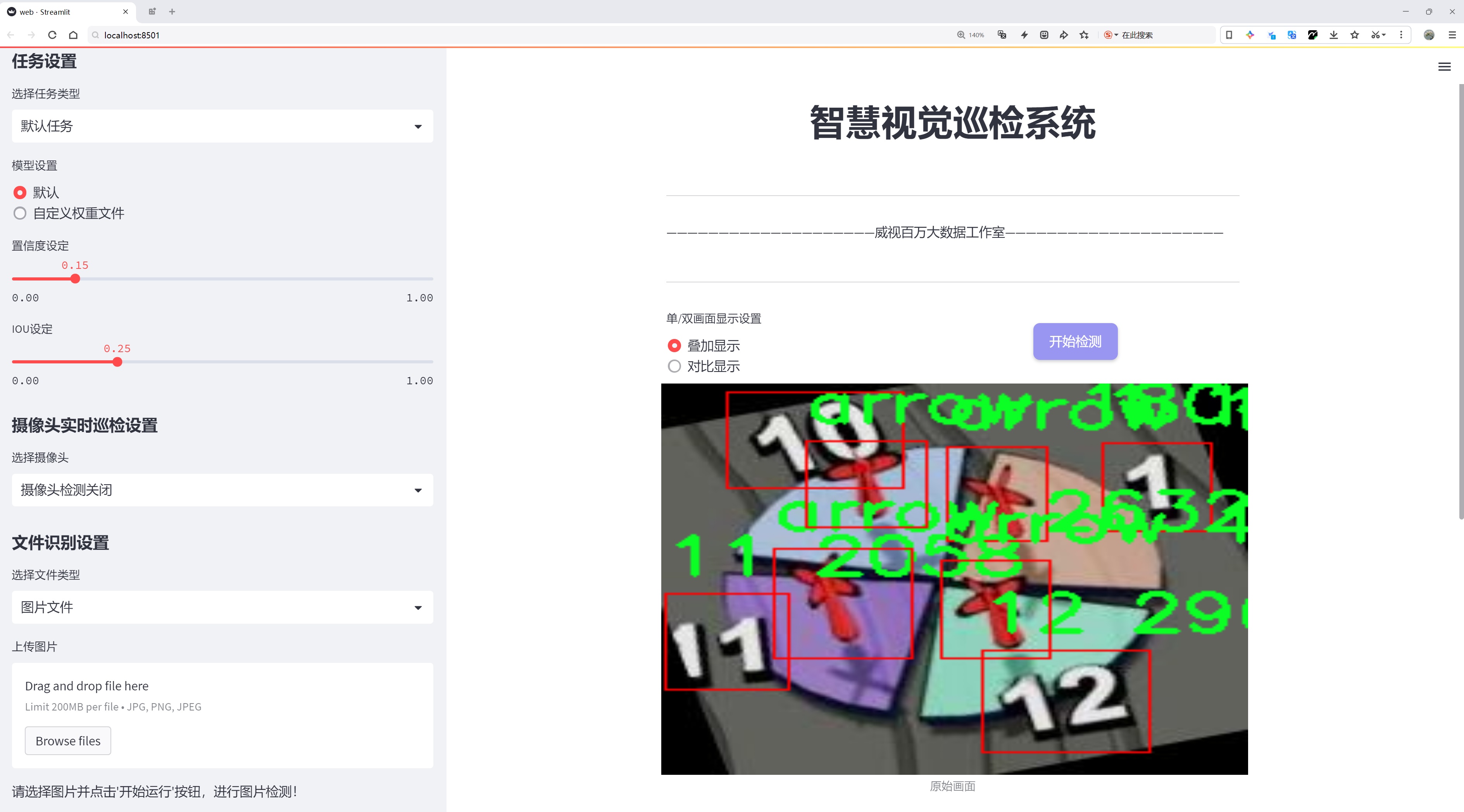The width and height of the screenshot is (1464, 812).
Task: Select the web · Streamlit tab
Action: [x=68, y=11]
